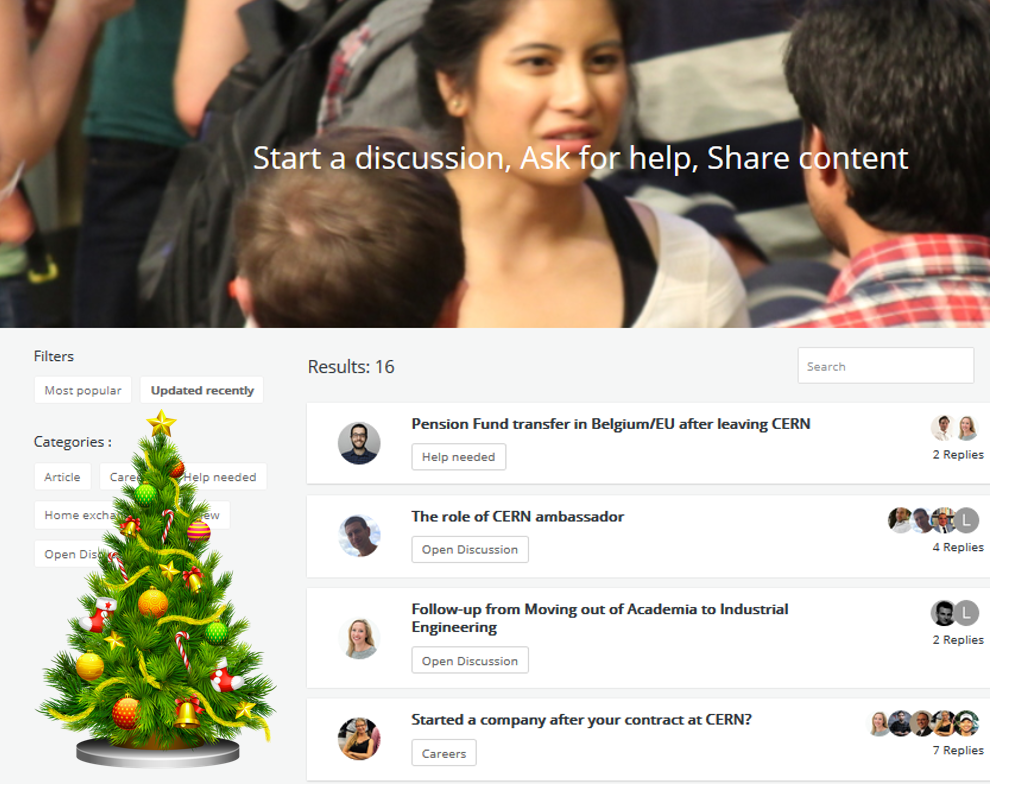Click replier avatars on Pension Fund post

955,428
